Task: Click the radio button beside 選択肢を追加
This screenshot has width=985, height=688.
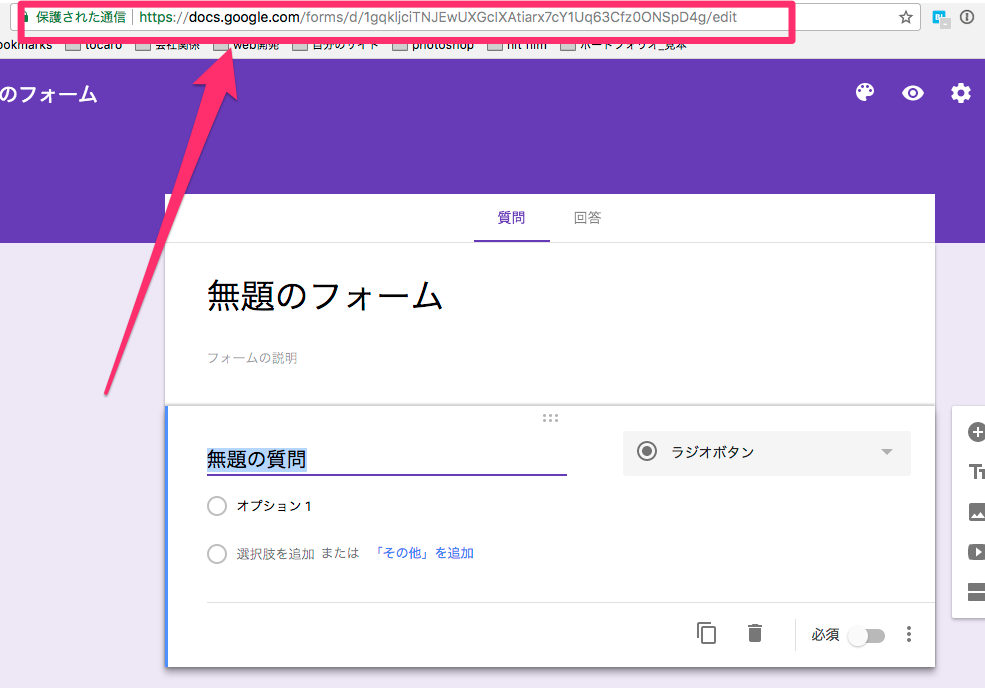Action: [217, 553]
